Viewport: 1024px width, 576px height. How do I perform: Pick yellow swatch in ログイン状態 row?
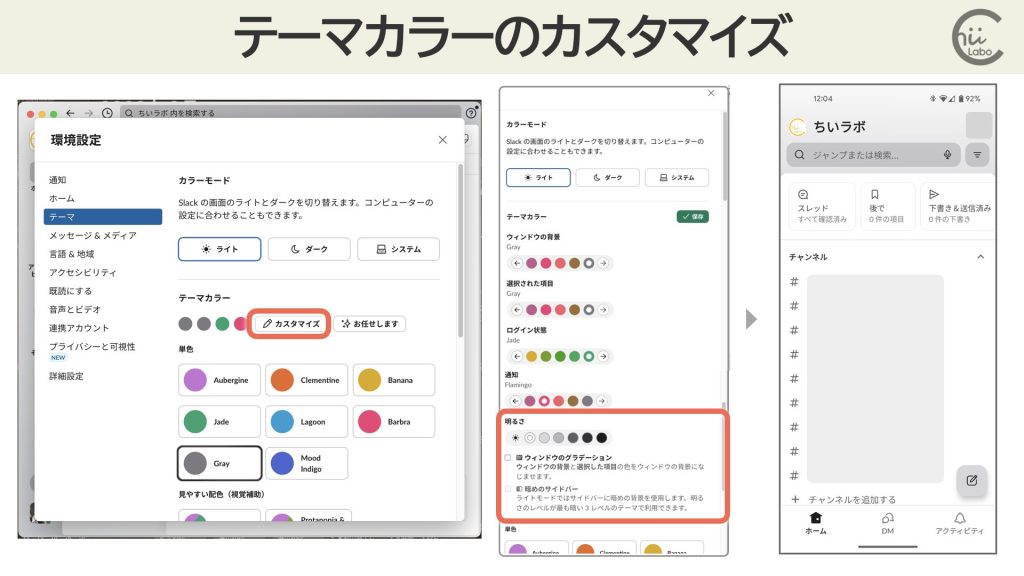(532, 357)
